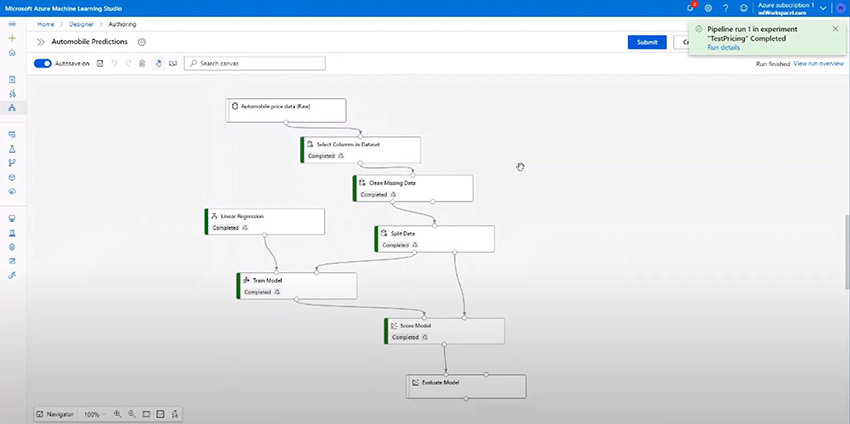Click the redo arrow in the canvas toolbar

point(128,63)
